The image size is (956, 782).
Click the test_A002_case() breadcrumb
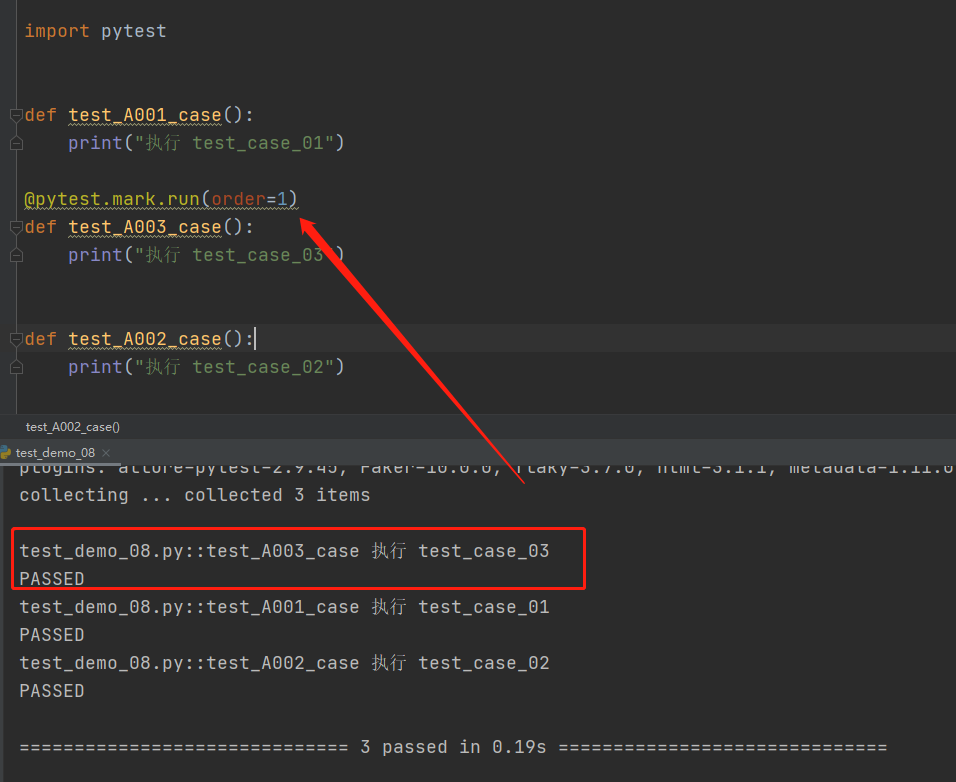coord(73,427)
